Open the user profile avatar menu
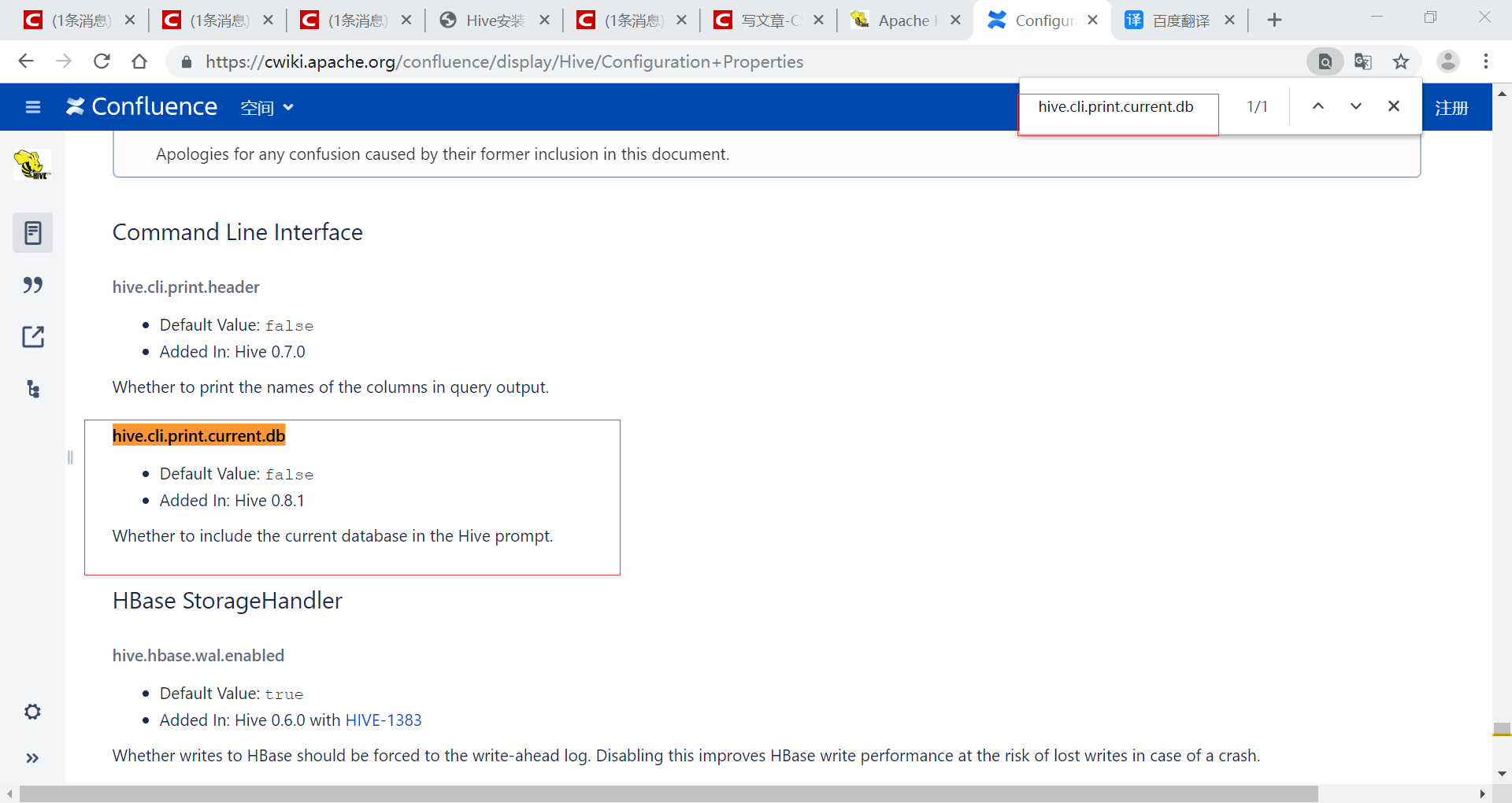The image size is (1512, 803). [x=1448, y=61]
